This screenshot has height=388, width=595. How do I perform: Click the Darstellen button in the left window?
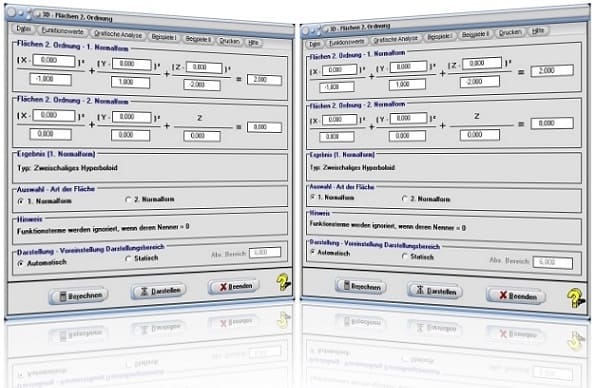pyautogui.click(x=159, y=291)
